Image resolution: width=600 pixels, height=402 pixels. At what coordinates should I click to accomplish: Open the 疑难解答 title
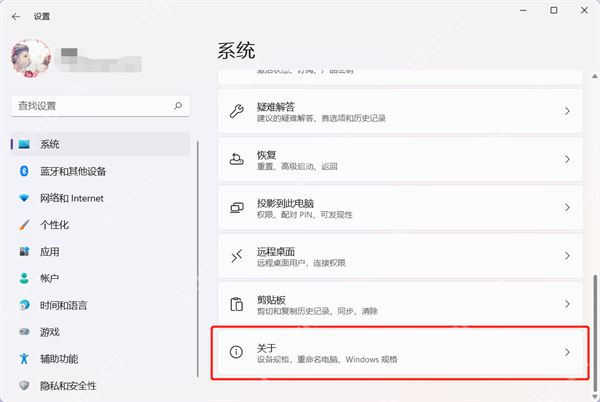(x=276, y=107)
